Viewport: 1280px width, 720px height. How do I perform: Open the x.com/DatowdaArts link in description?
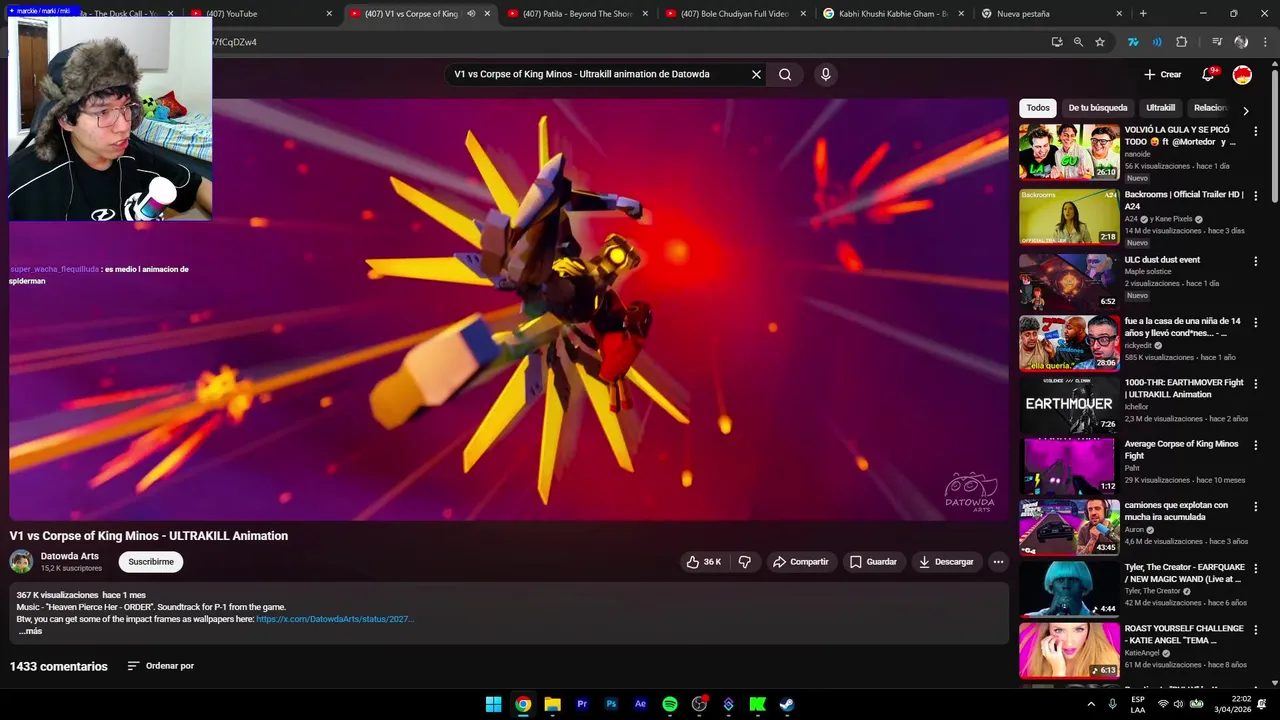pos(335,619)
